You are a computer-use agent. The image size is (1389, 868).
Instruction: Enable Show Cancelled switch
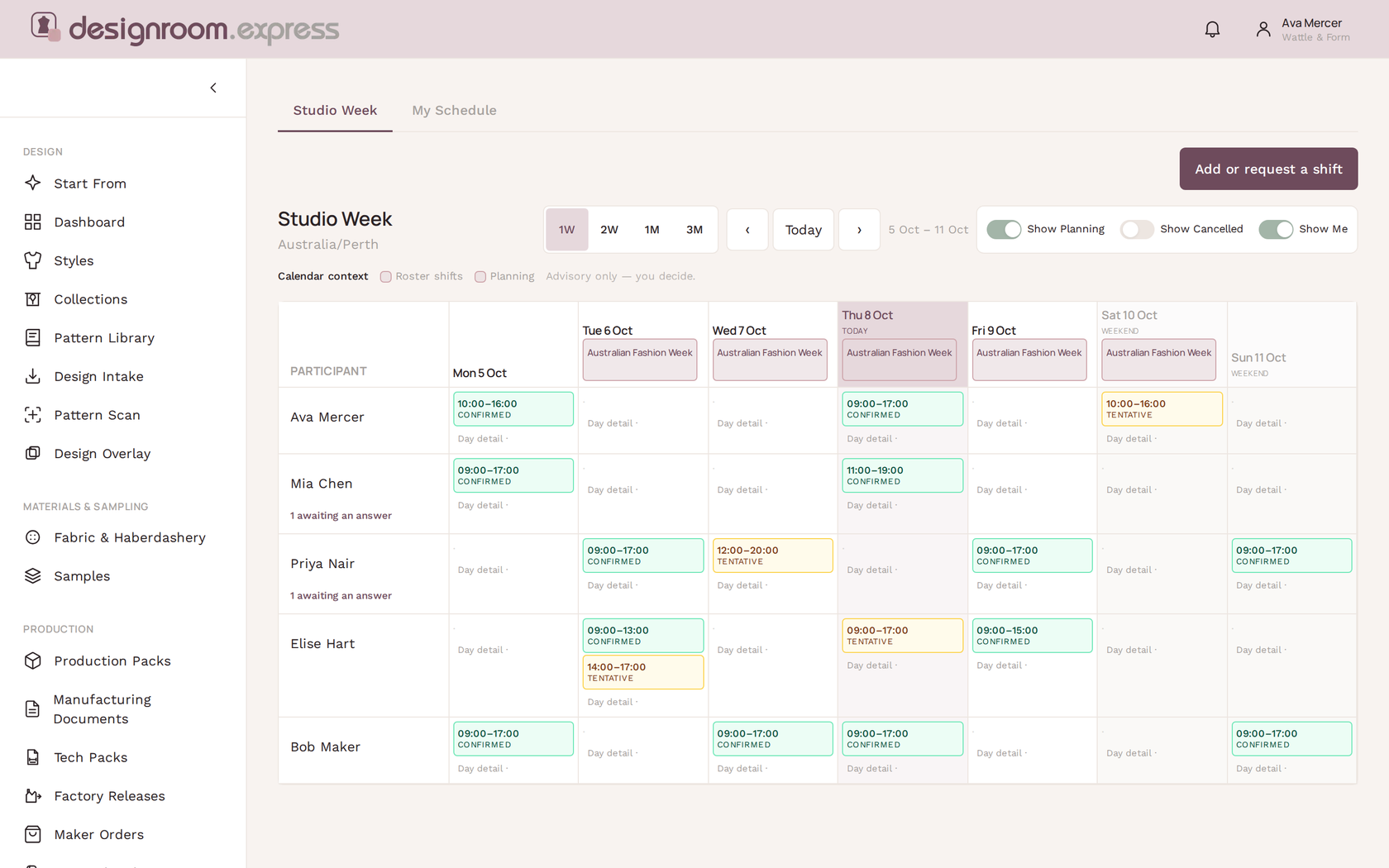pyautogui.click(x=1137, y=229)
